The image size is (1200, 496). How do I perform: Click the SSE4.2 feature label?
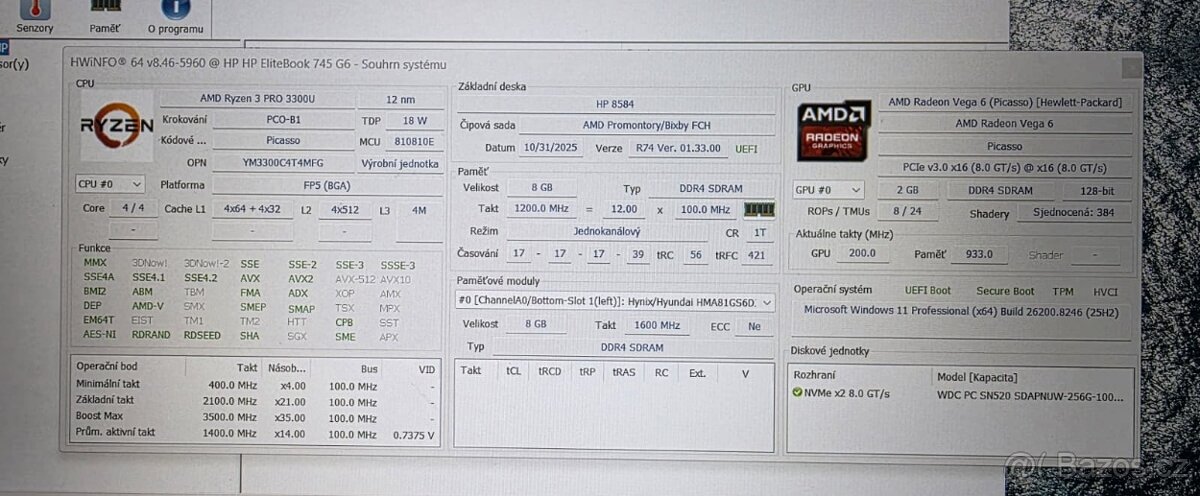pos(201,277)
